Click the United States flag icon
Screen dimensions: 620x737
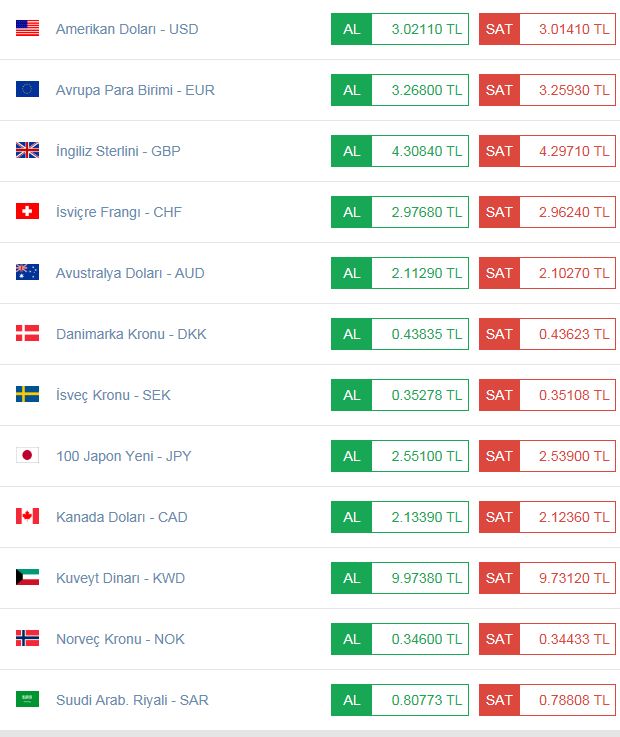[x=27, y=28]
